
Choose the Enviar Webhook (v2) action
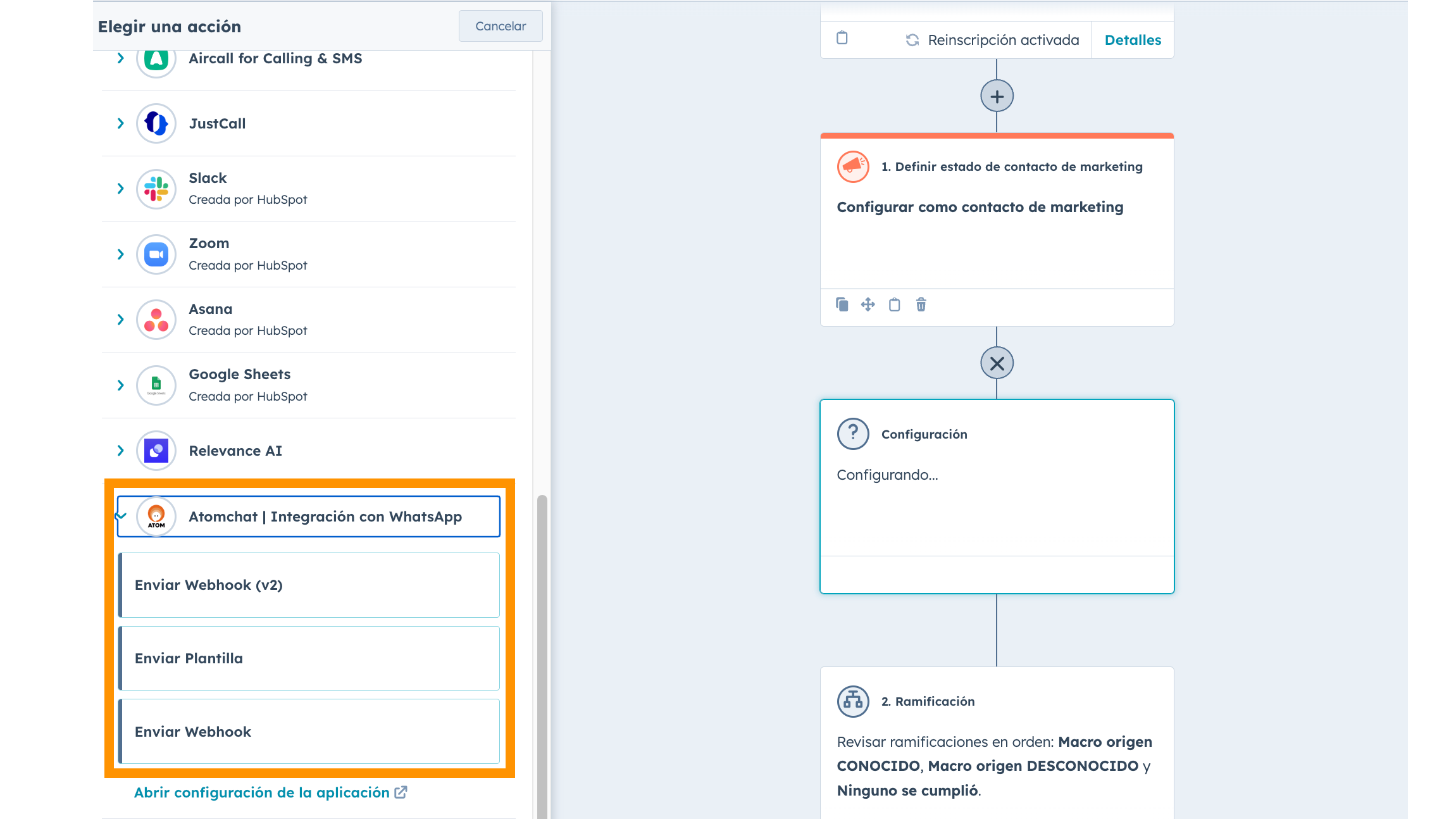pos(309,585)
